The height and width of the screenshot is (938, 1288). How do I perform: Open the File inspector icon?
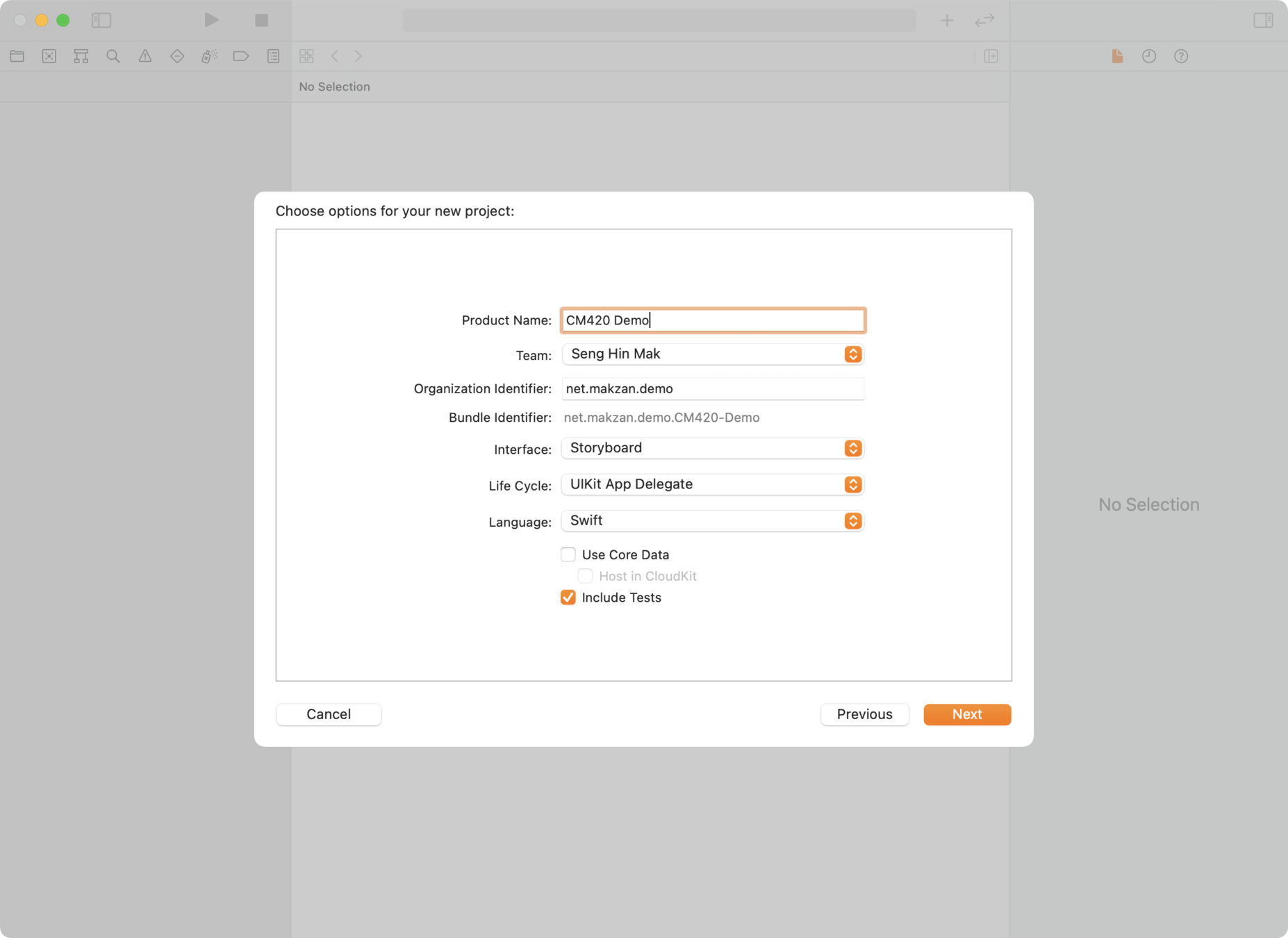1117,56
